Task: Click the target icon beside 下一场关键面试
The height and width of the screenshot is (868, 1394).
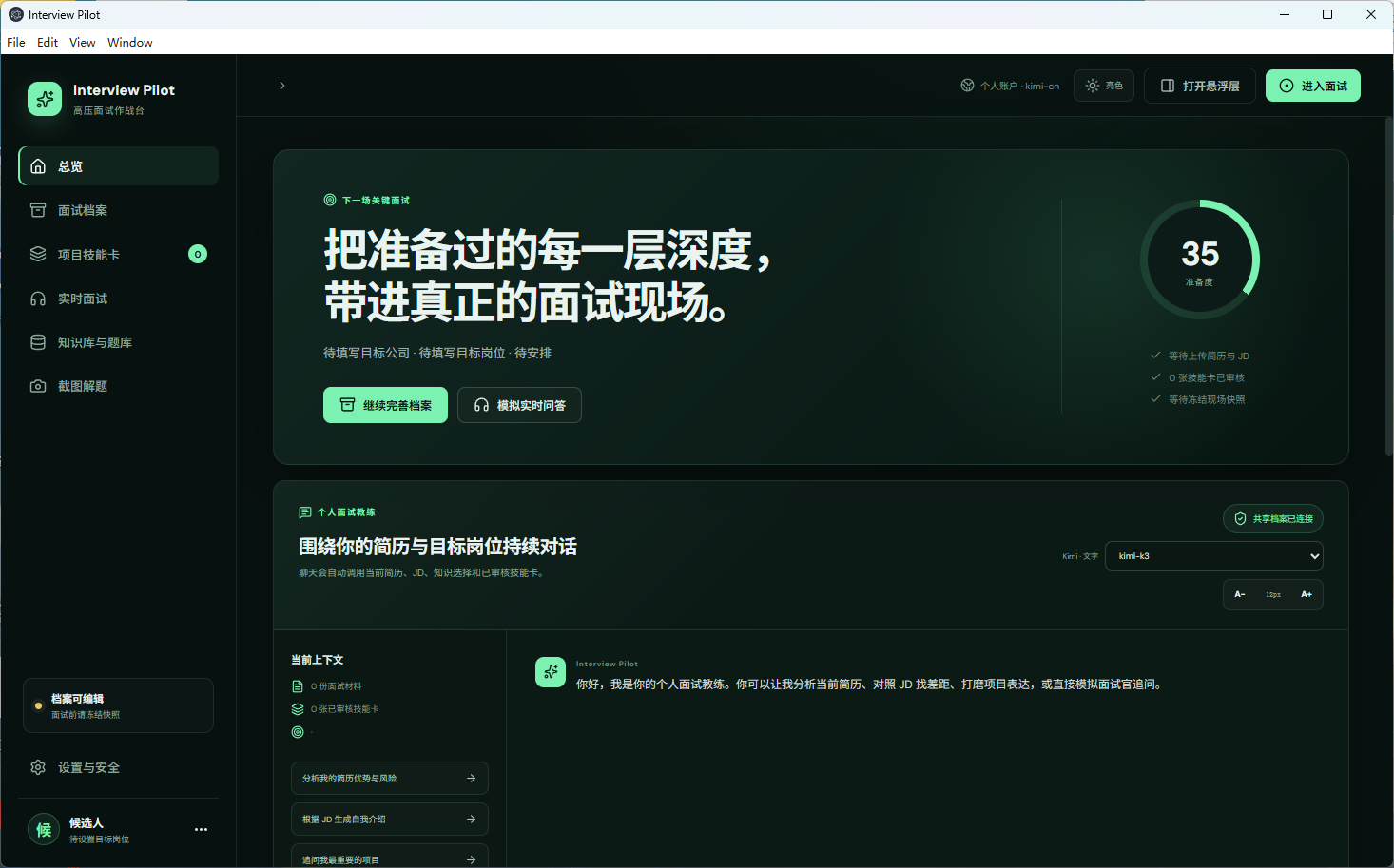Action: tap(330, 200)
